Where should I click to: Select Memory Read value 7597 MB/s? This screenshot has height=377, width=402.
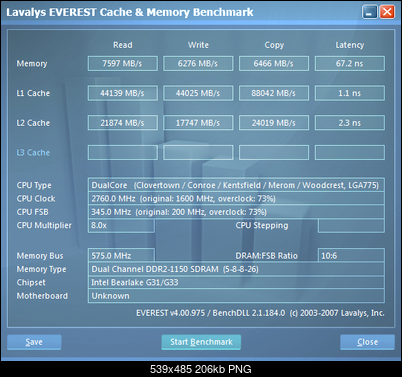tap(123, 63)
